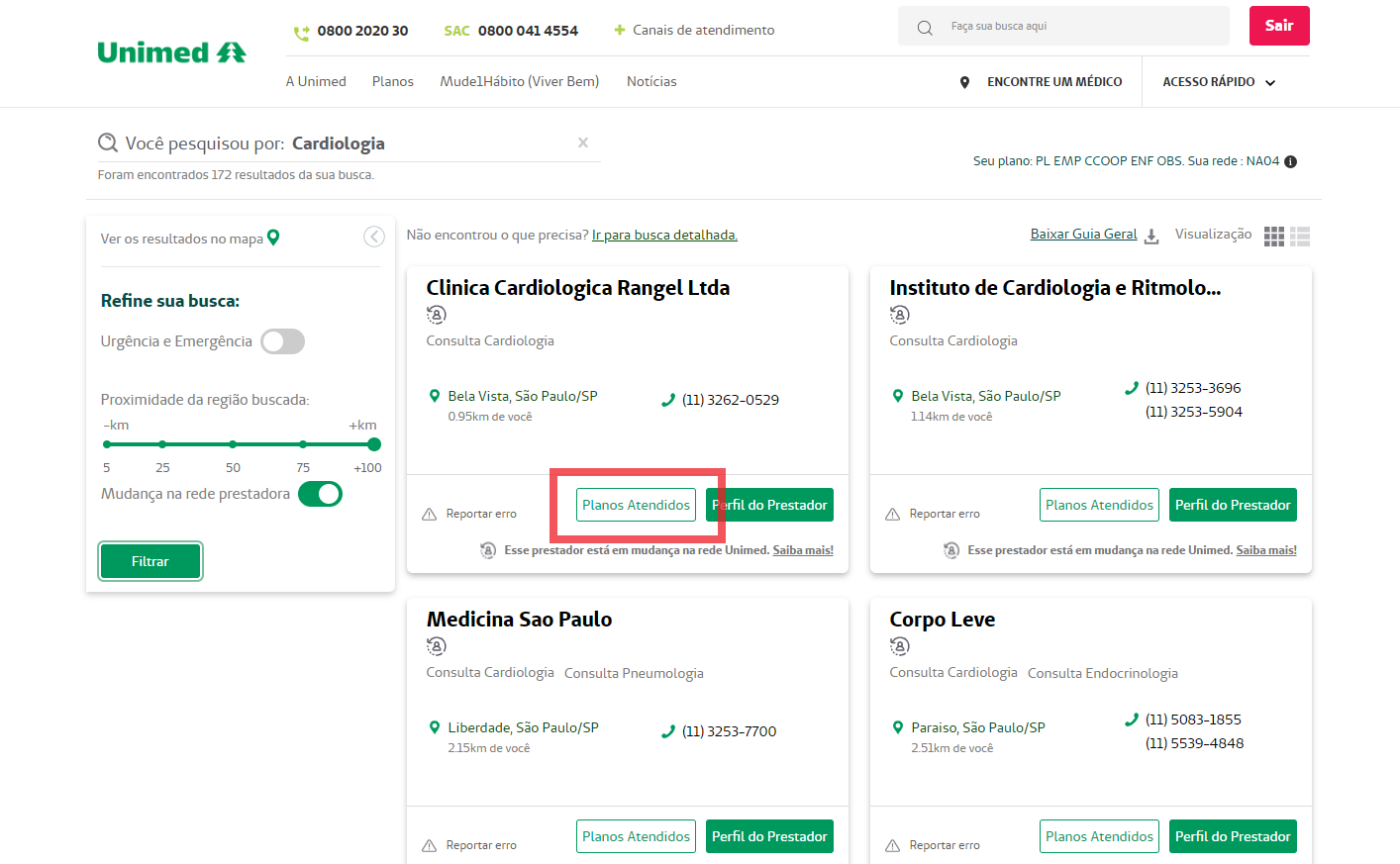
Task: Click the magnifier icon in the top search bar
Action: pos(925,28)
